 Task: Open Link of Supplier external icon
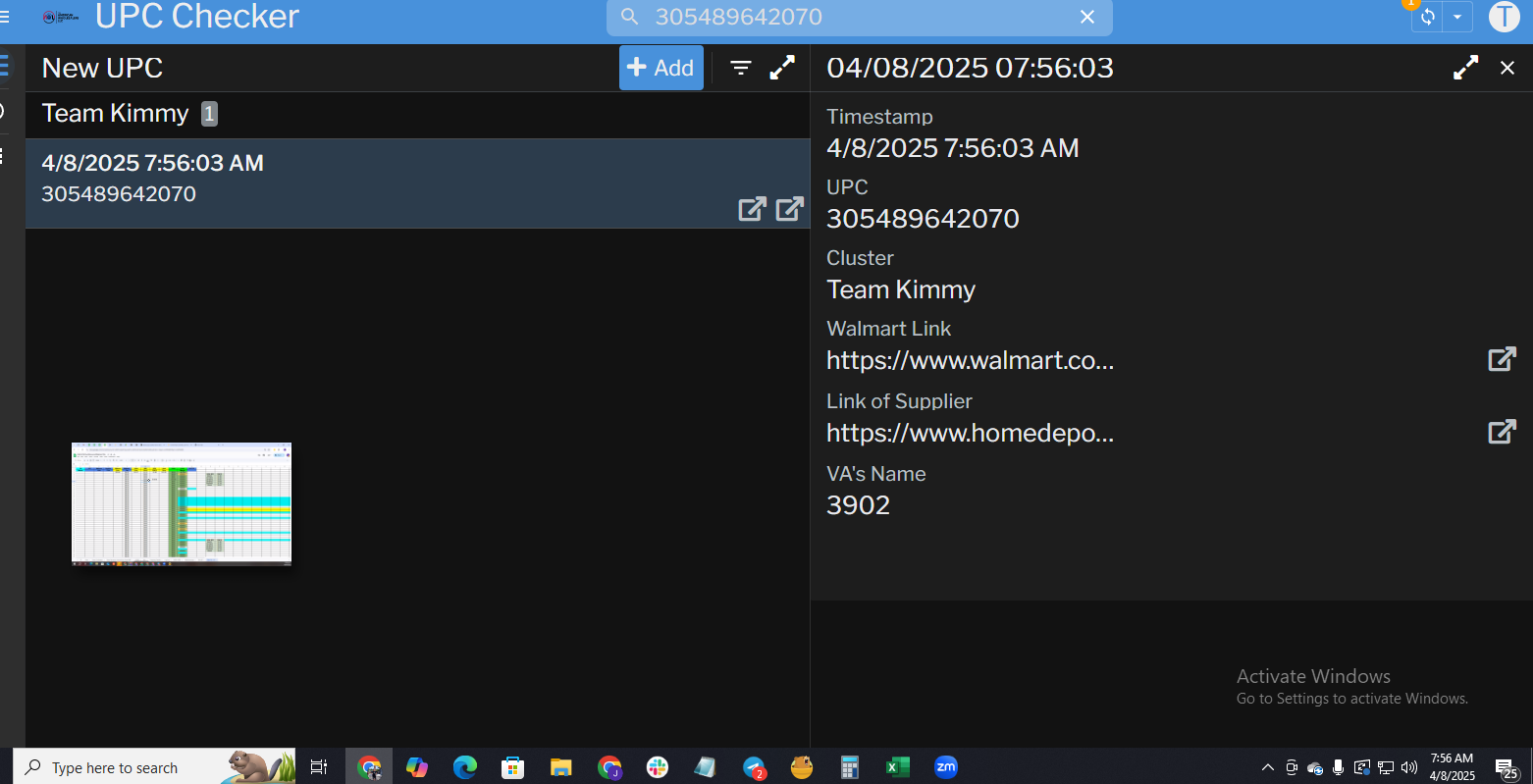pos(1502,432)
